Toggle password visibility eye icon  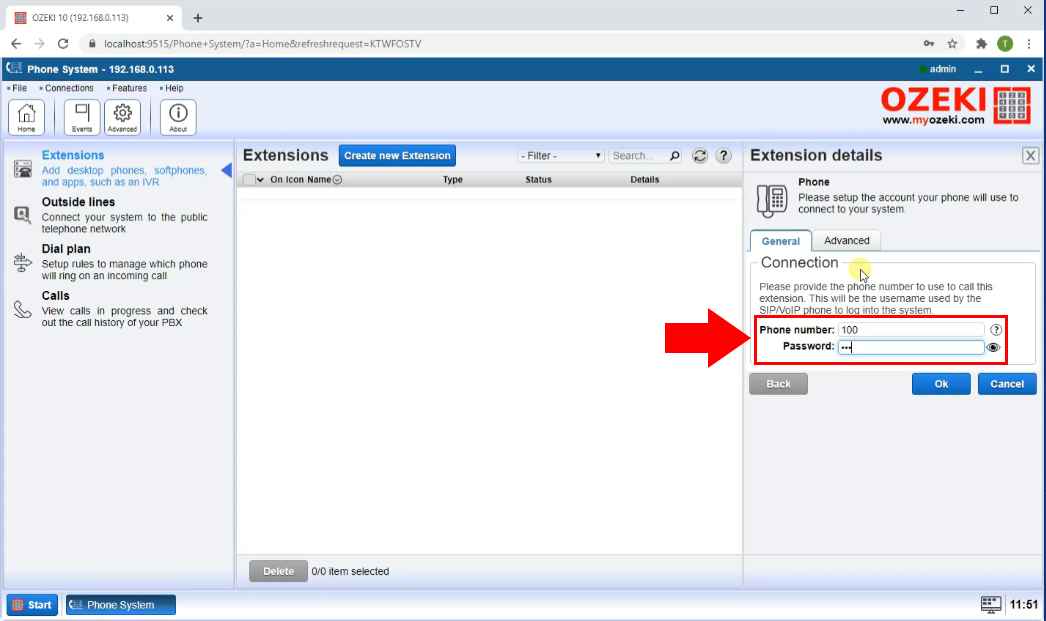point(993,348)
